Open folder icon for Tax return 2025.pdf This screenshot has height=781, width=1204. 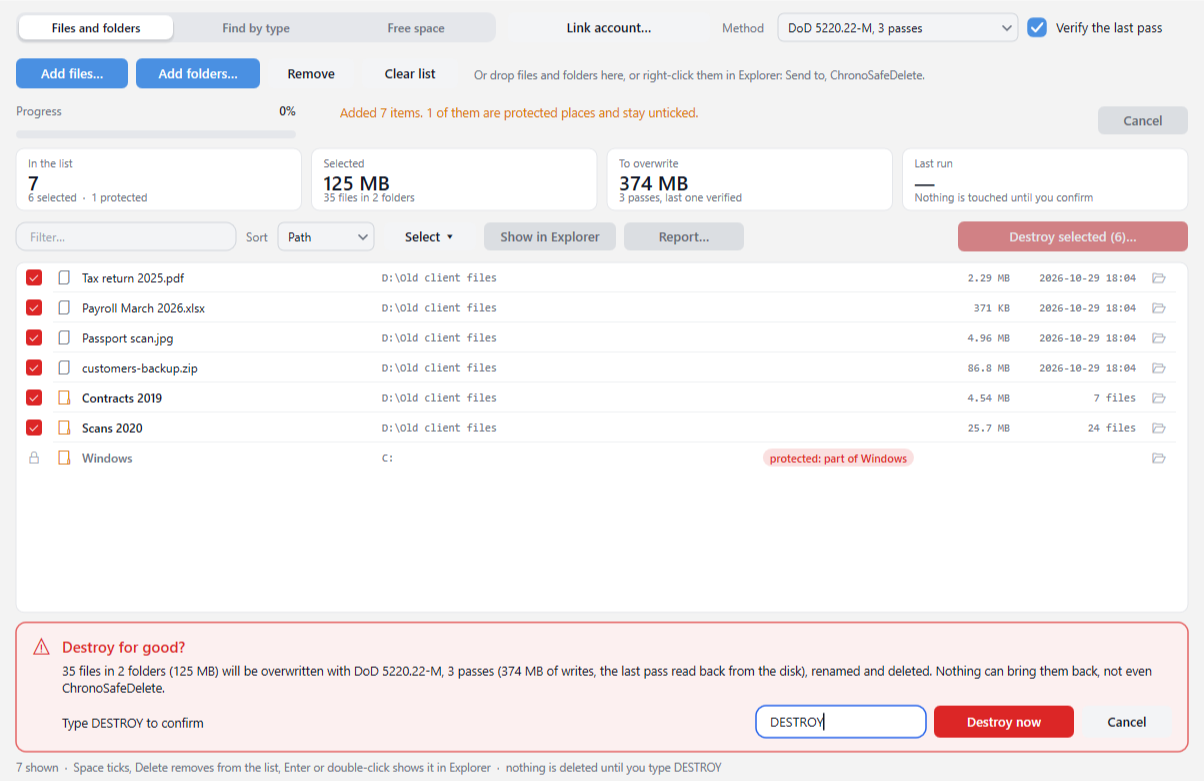coord(1159,278)
